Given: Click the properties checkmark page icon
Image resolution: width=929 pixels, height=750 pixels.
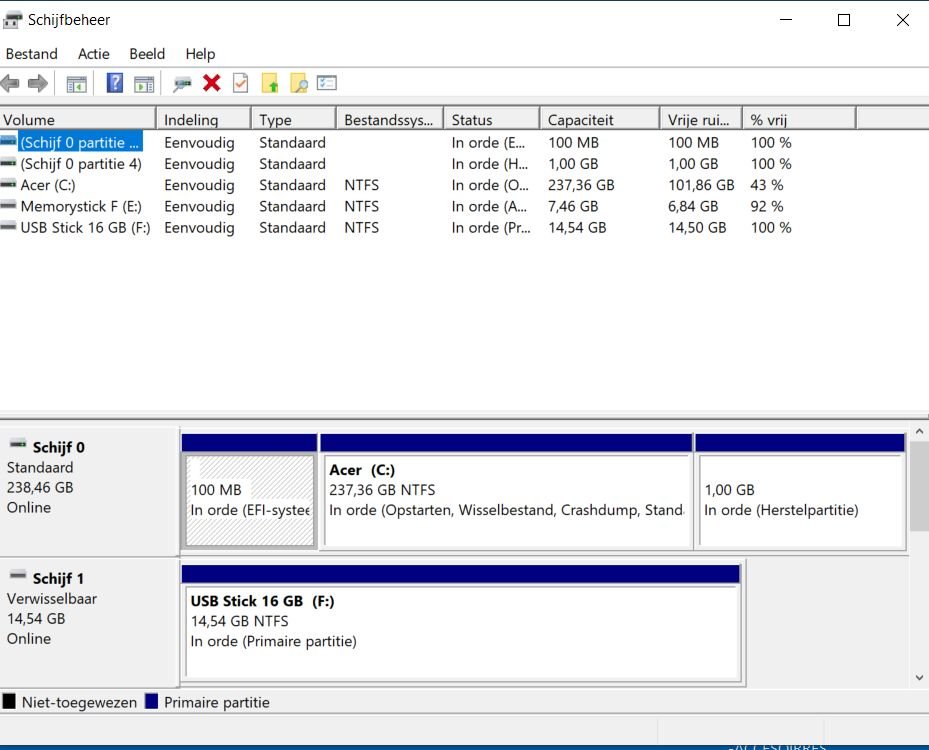Looking at the screenshot, I should point(240,83).
